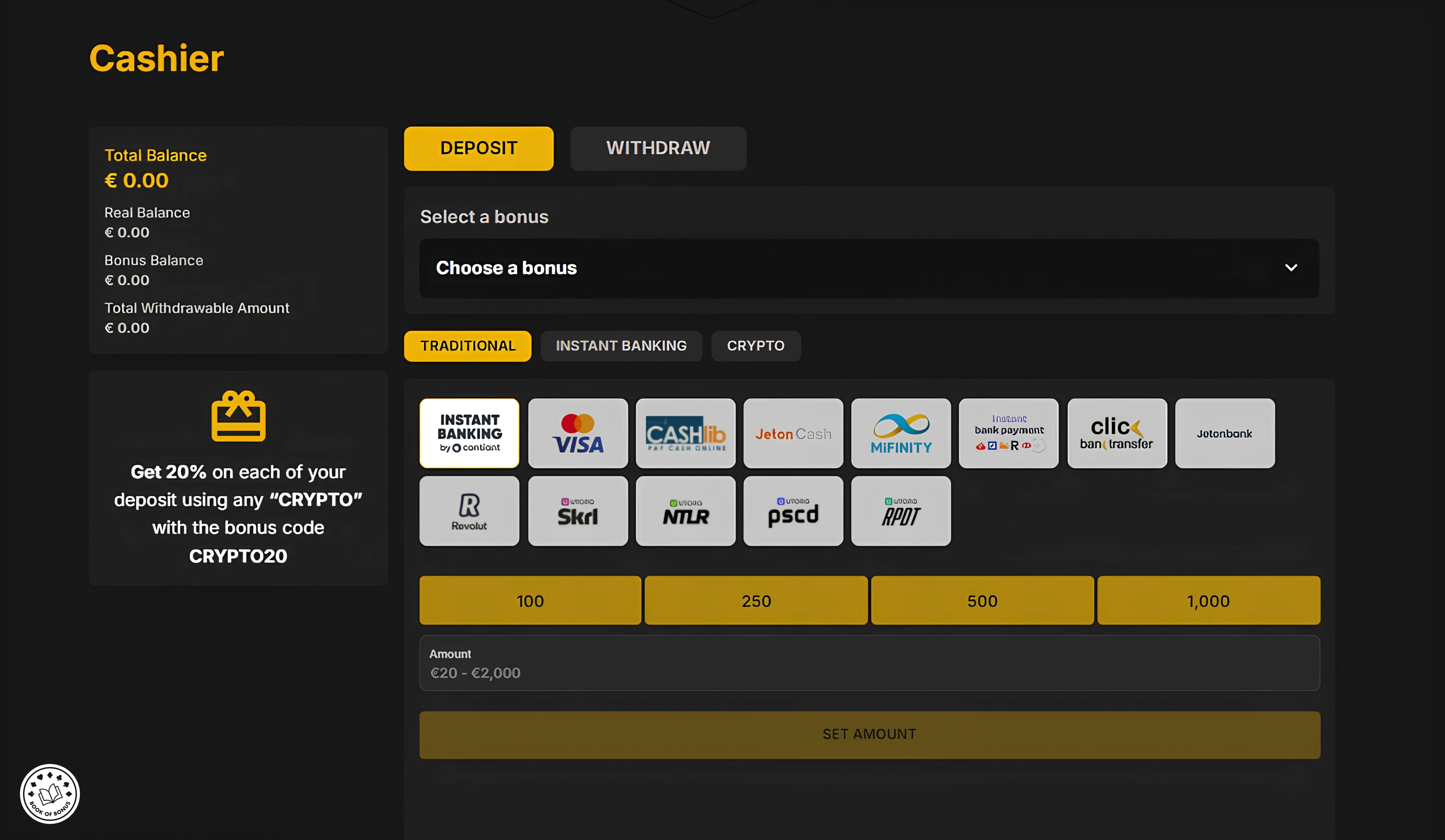
Task: Choose the Skrl payment tile
Action: 577,510
